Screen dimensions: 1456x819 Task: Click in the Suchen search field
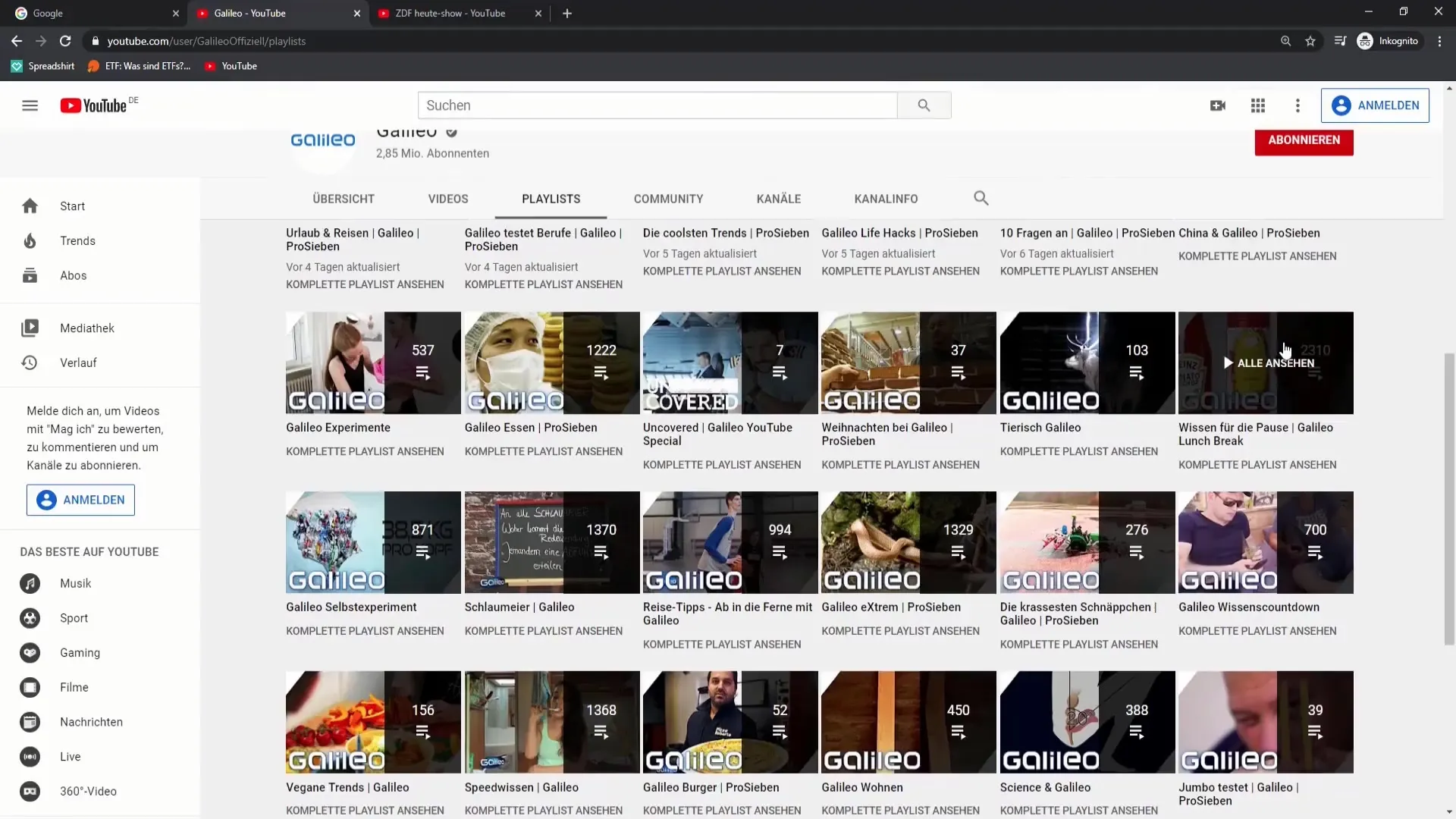(657, 105)
